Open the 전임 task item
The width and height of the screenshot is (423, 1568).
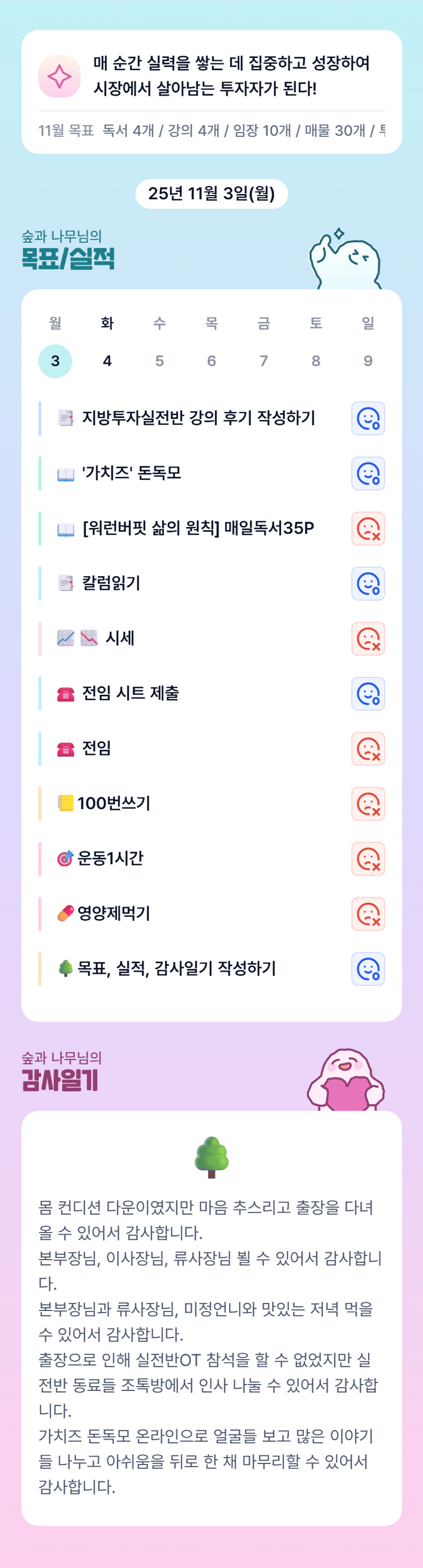(97, 748)
